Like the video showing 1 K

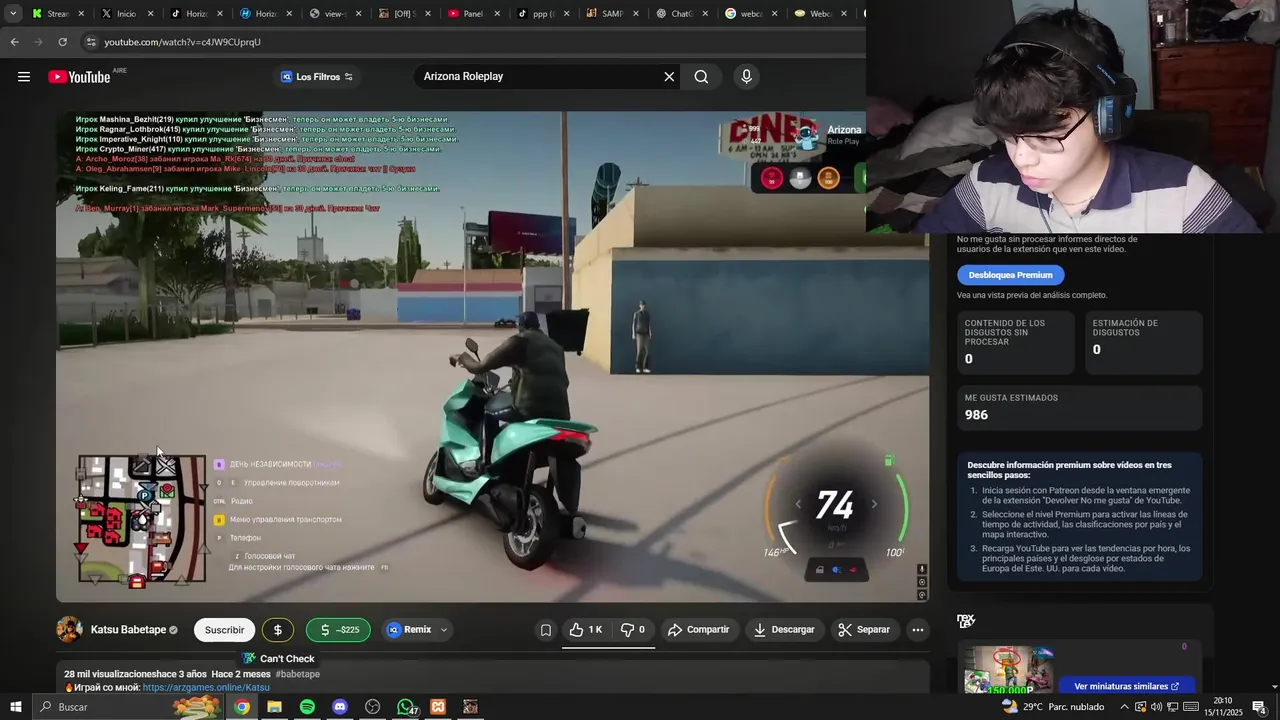point(586,630)
